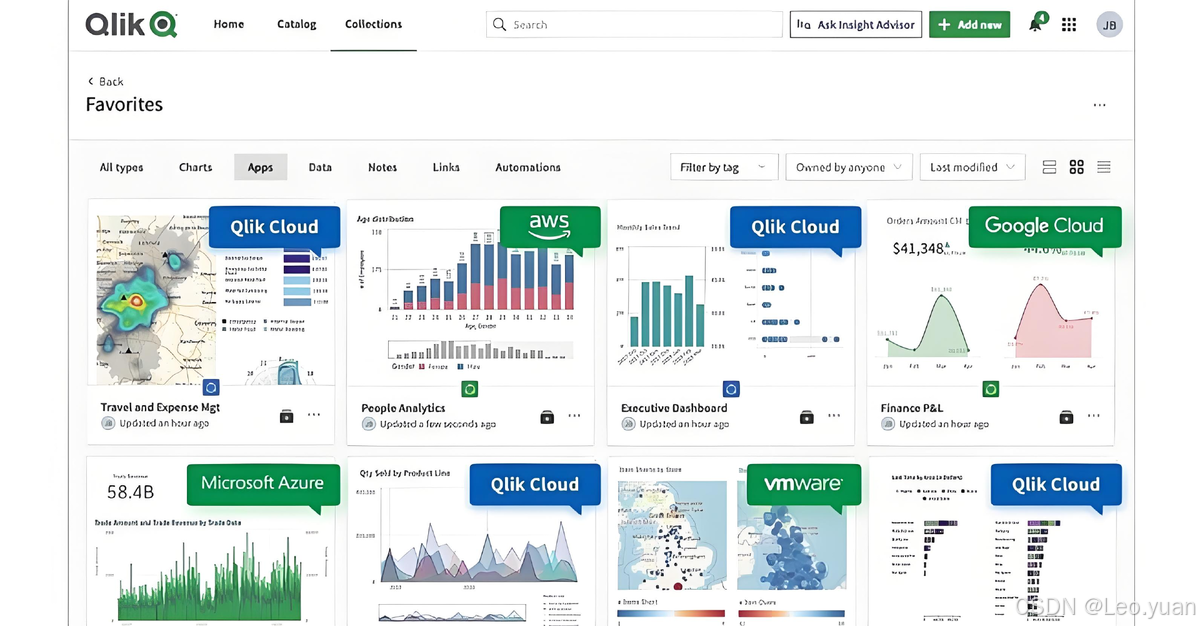1200x626 pixels.
Task: Click the Favorites page heading
Action: pos(124,105)
